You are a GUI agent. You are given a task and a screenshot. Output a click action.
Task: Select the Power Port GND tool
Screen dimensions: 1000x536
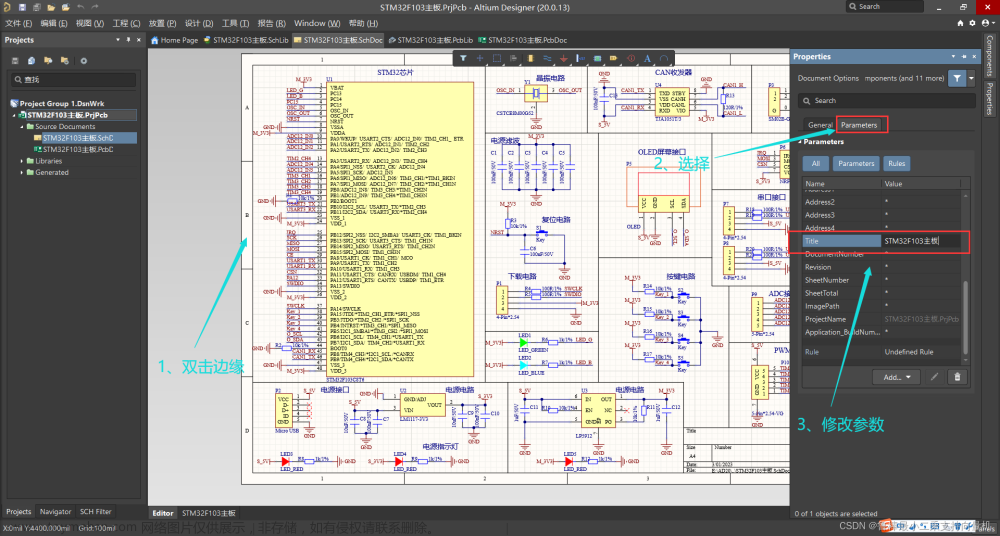(564, 58)
